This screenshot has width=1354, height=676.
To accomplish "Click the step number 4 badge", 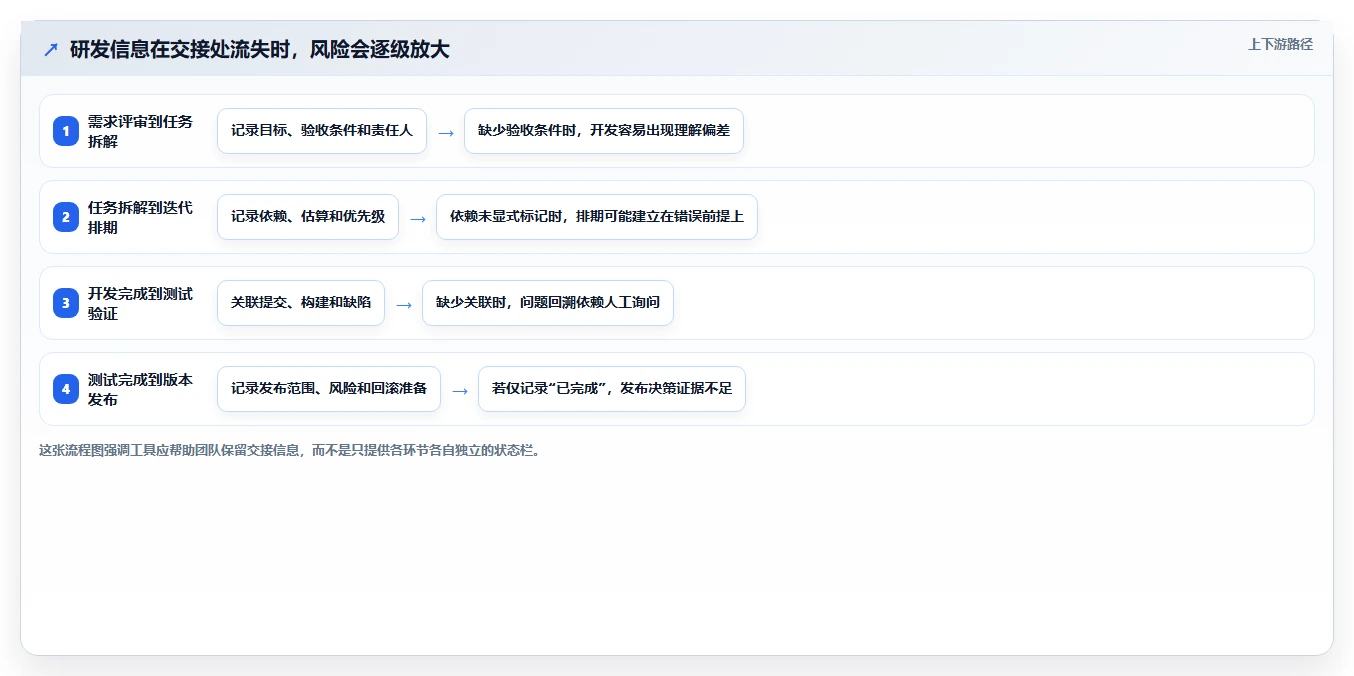I will [x=66, y=389].
